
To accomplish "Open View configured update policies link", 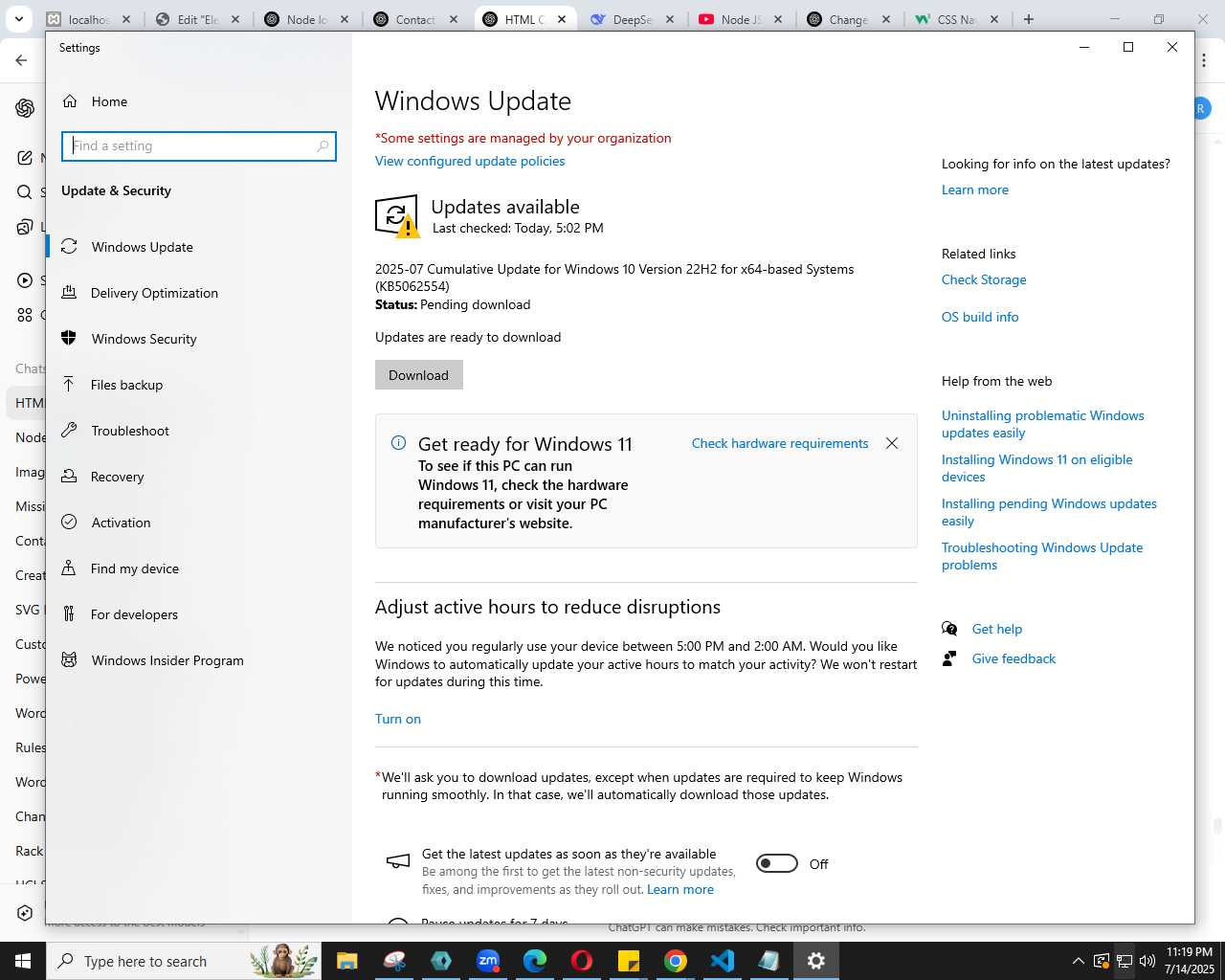I will [470, 161].
